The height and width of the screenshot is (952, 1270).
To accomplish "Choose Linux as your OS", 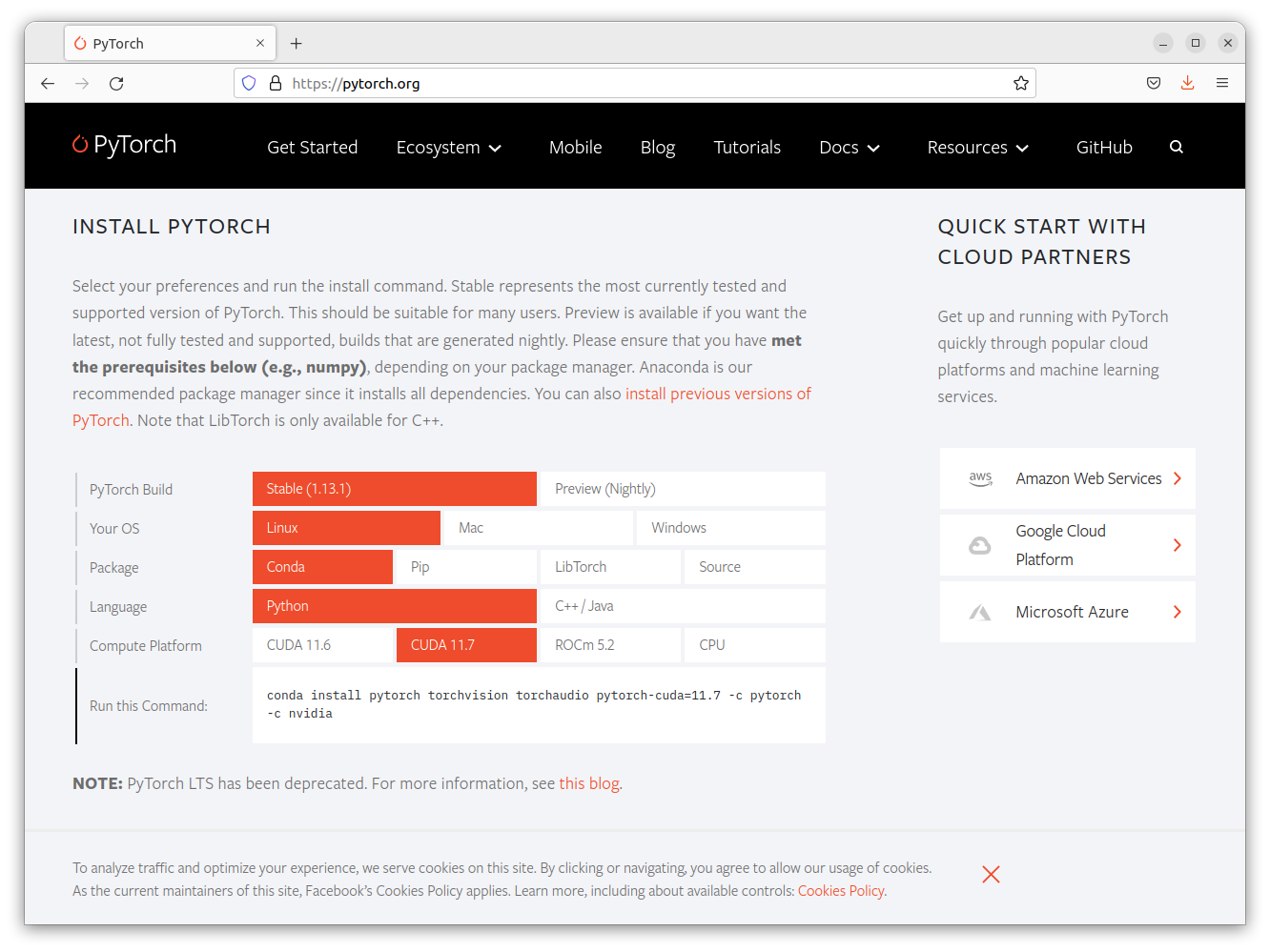I will [x=346, y=528].
